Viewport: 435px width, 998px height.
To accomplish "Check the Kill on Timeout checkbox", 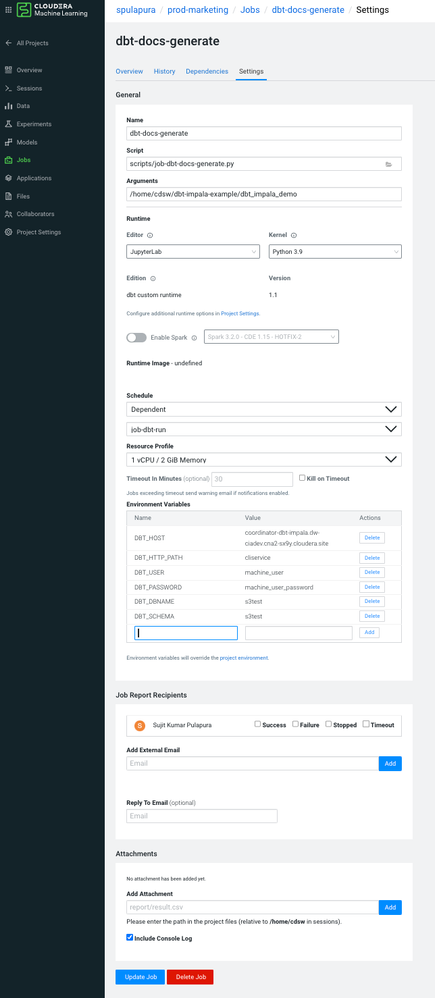I will point(303,477).
